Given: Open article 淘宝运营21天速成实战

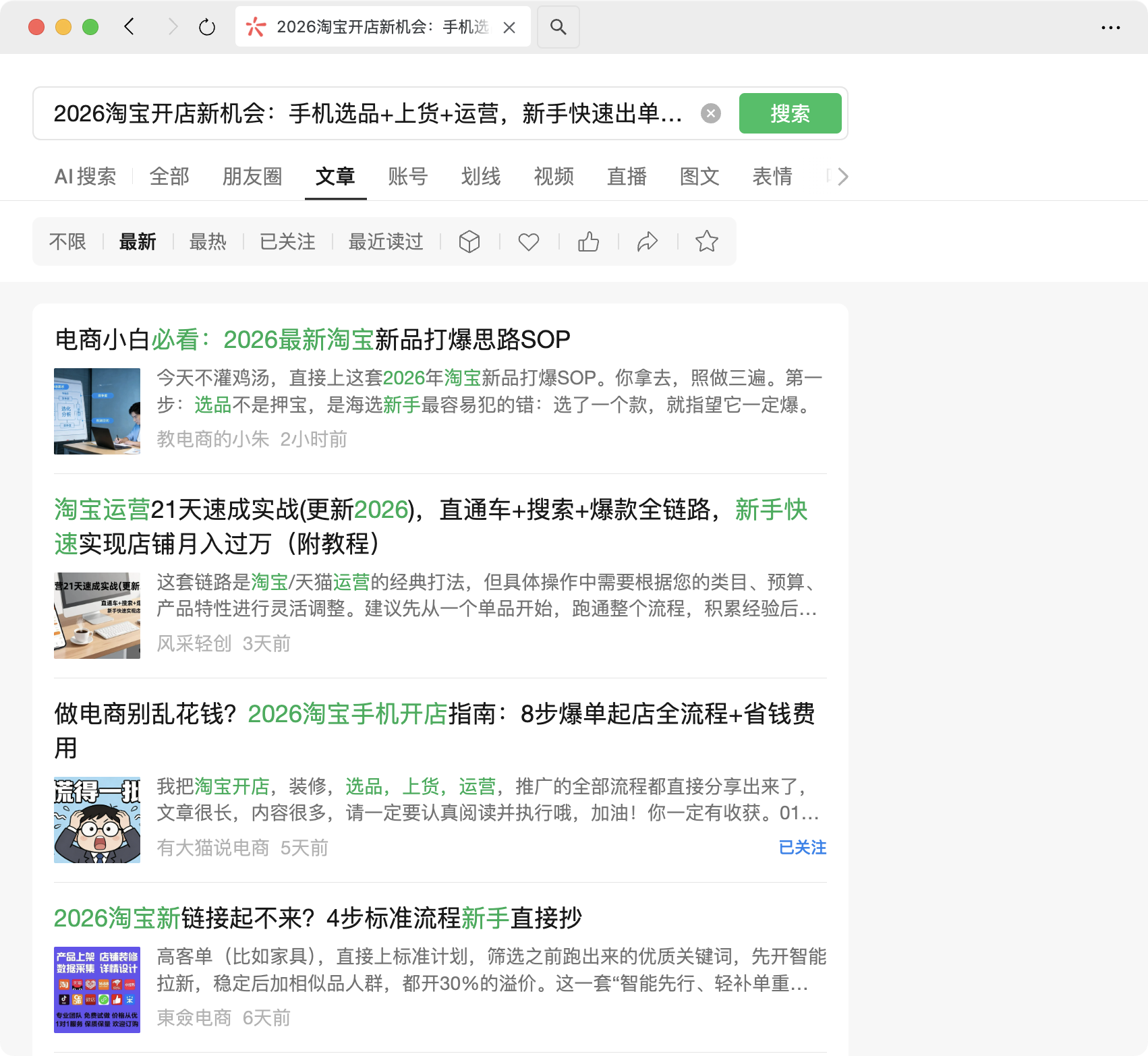Looking at the screenshot, I should 431,527.
